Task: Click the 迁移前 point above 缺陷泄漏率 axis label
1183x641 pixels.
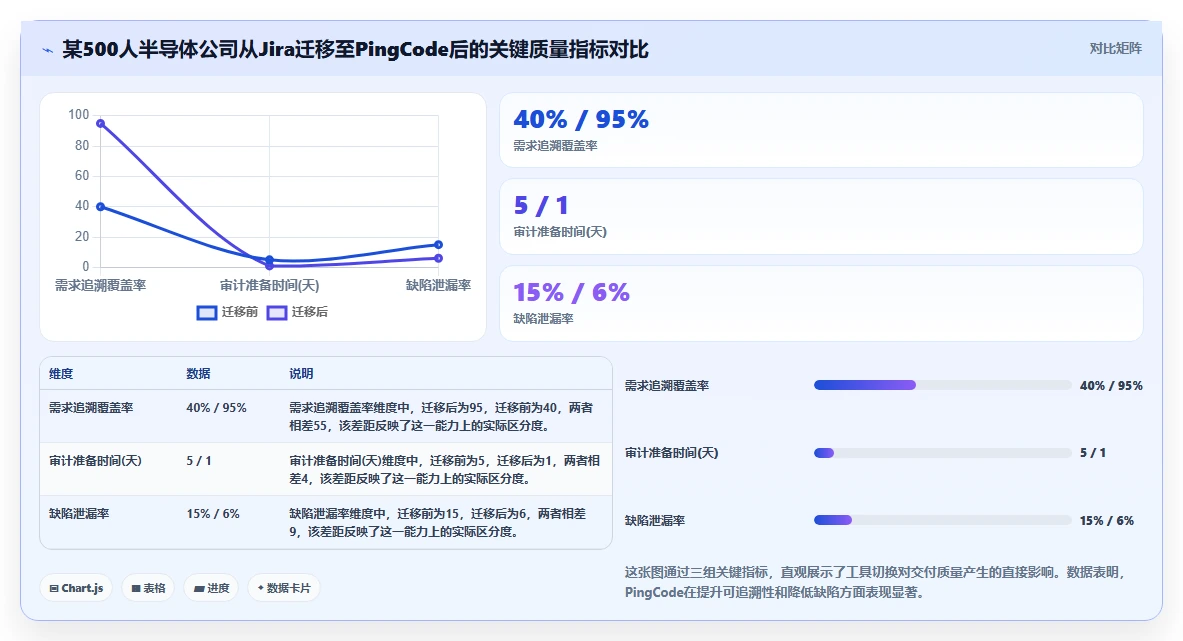Action: click(x=438, y=244)
